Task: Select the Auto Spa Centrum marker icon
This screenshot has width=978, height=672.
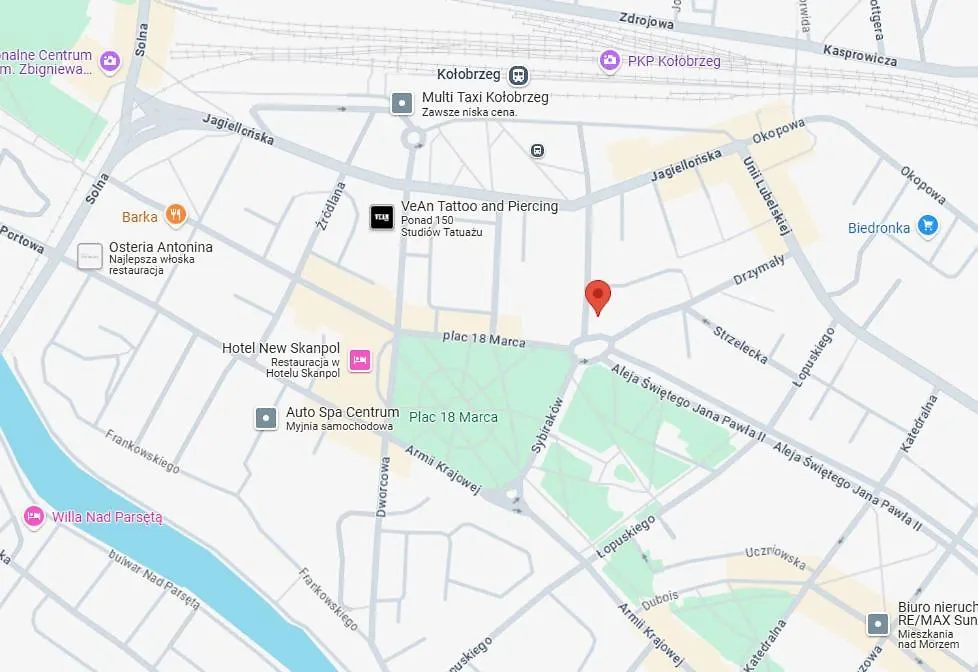Action: tap(266, 418)
